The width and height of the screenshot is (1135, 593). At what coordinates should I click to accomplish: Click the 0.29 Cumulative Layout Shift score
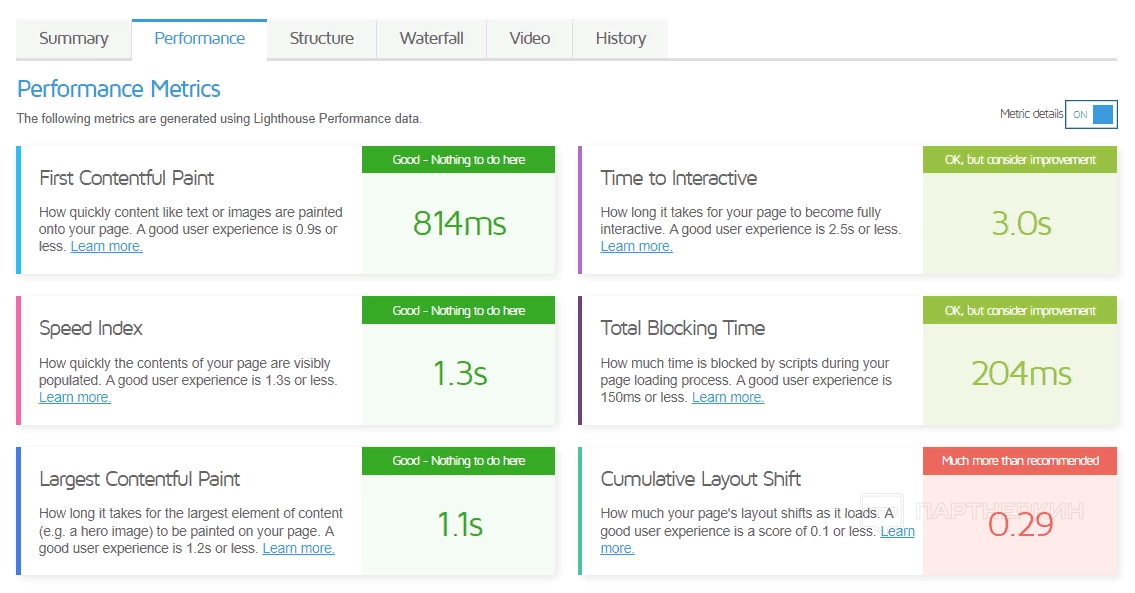pos(1020,524)
